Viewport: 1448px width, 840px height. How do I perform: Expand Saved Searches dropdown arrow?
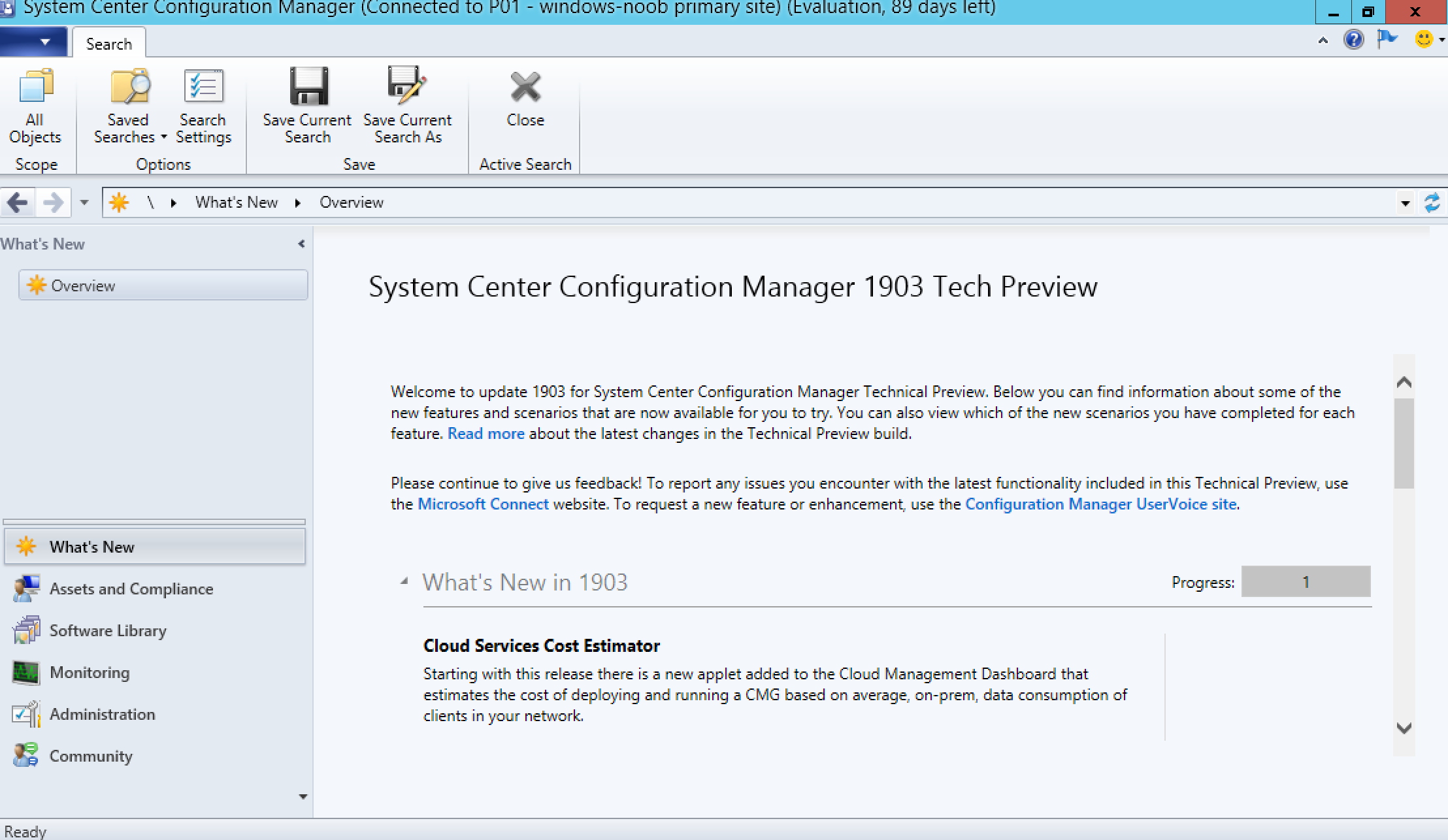tap(163, 137)
